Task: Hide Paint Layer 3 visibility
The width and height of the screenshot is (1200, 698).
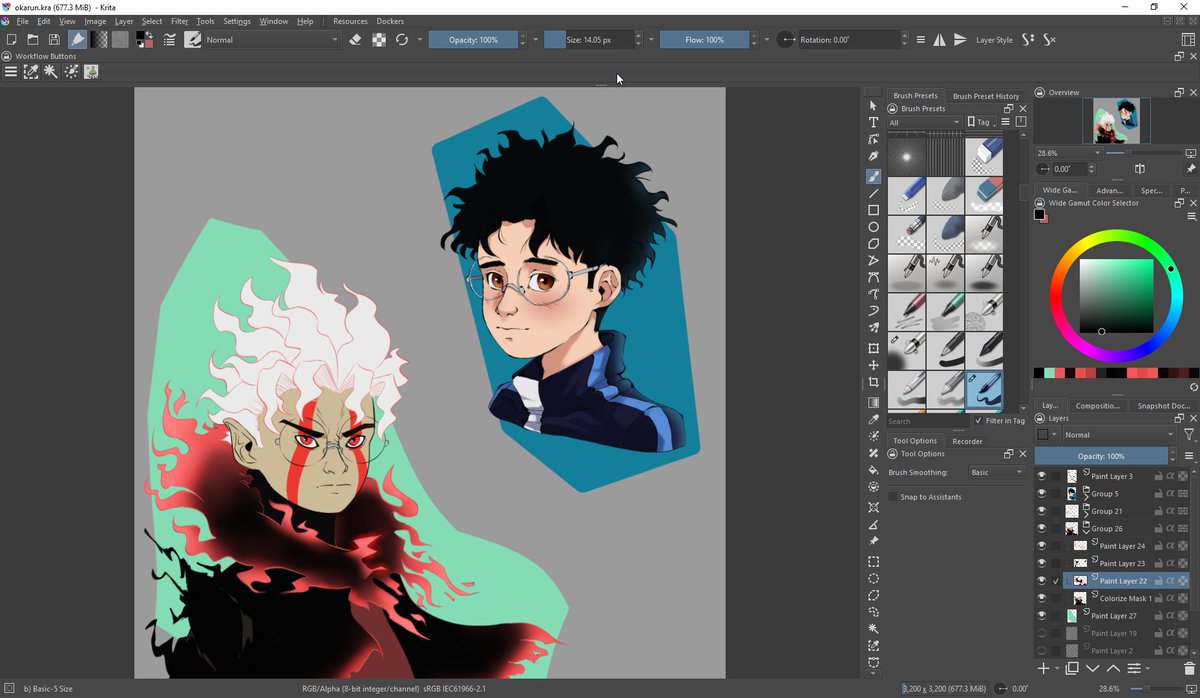Action: click(1041, 476)
